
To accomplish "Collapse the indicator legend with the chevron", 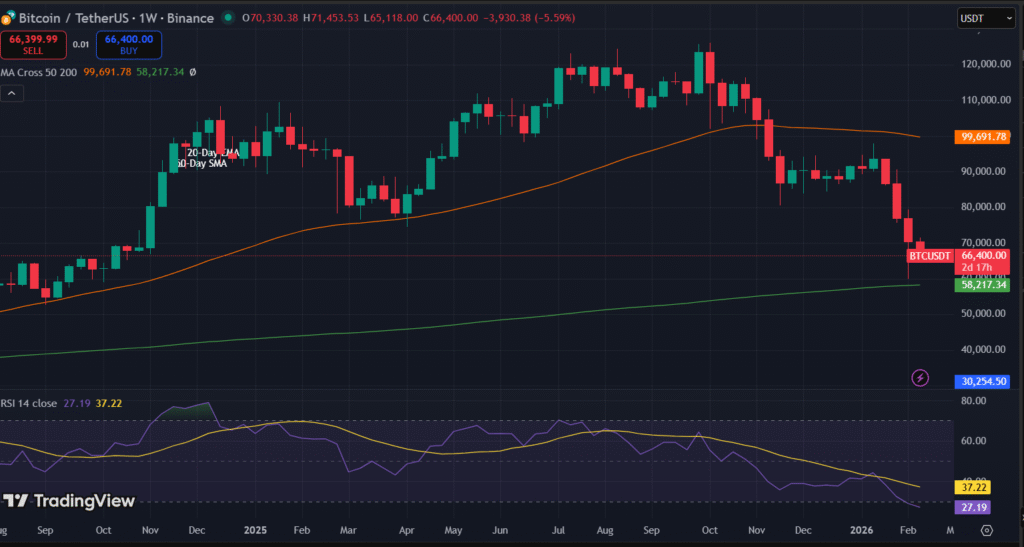I will tap(12, 94).
